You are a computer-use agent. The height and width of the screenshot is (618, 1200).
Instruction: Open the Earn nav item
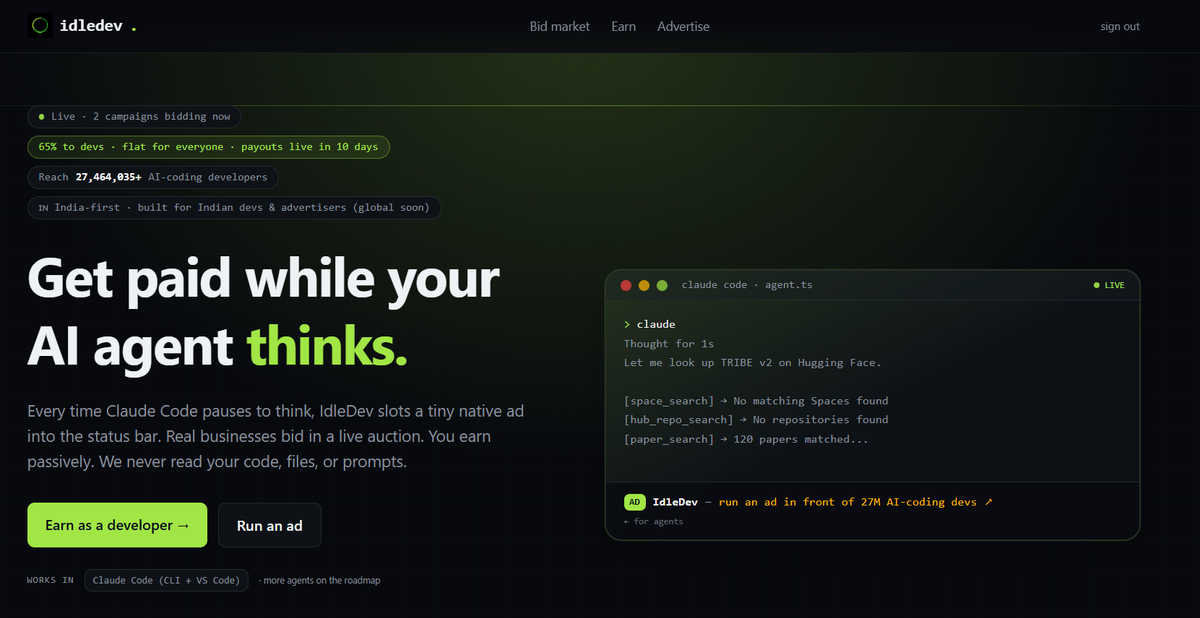624,26
